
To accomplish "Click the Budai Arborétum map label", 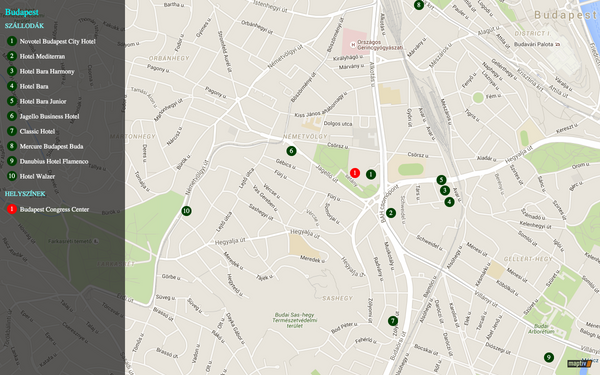I will pyautogui.click(x=541, y=329).
